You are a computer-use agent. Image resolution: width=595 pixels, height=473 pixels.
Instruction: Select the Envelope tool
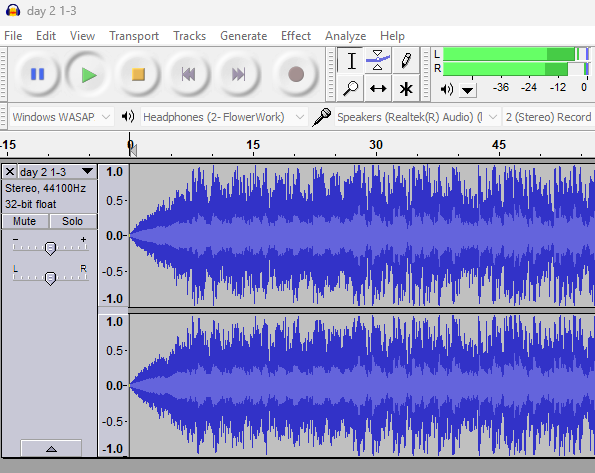pyautogui.click(x=378, y=61)
